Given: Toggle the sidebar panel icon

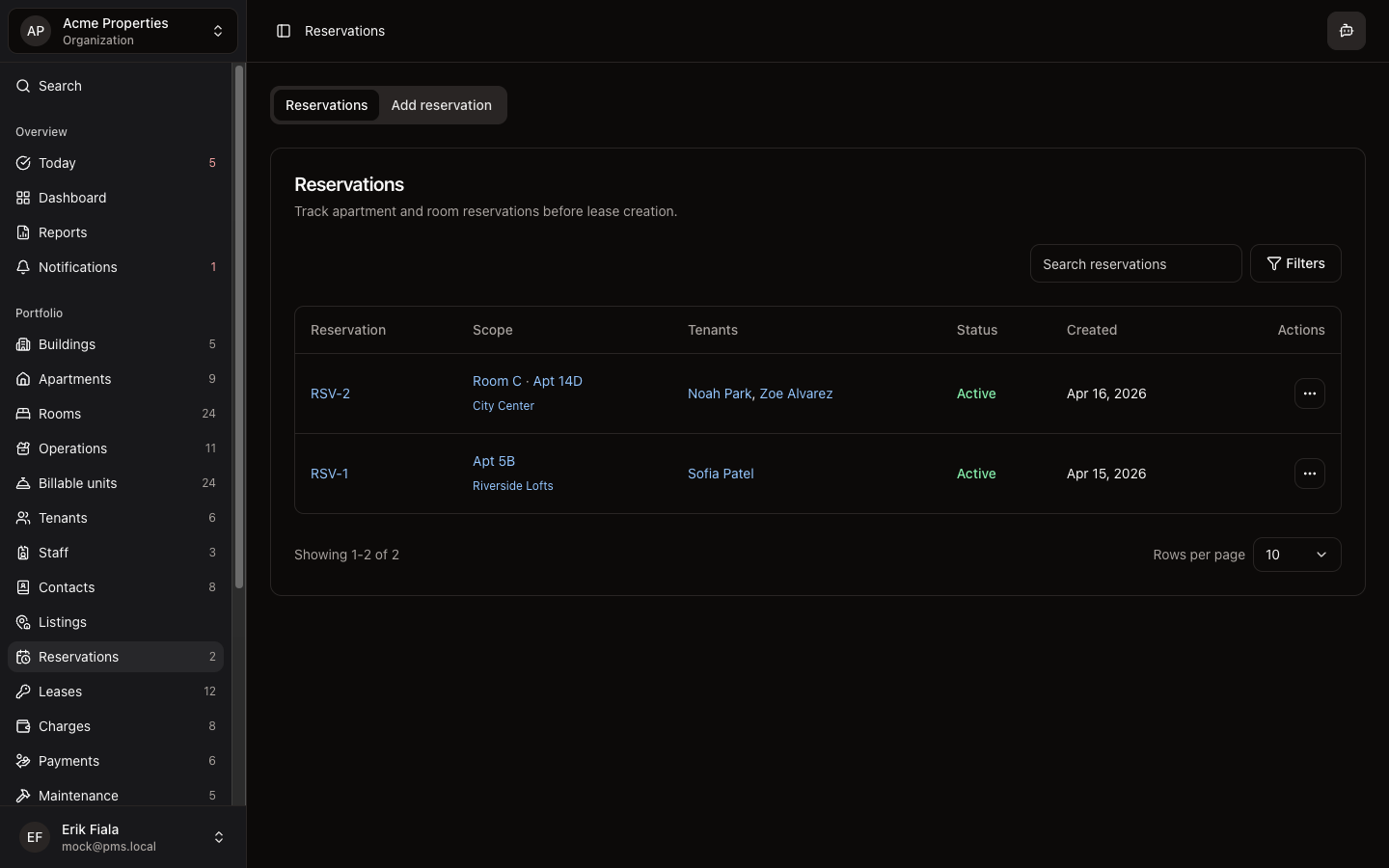Looking at the screenshot, I should click(x=284, y=31).
